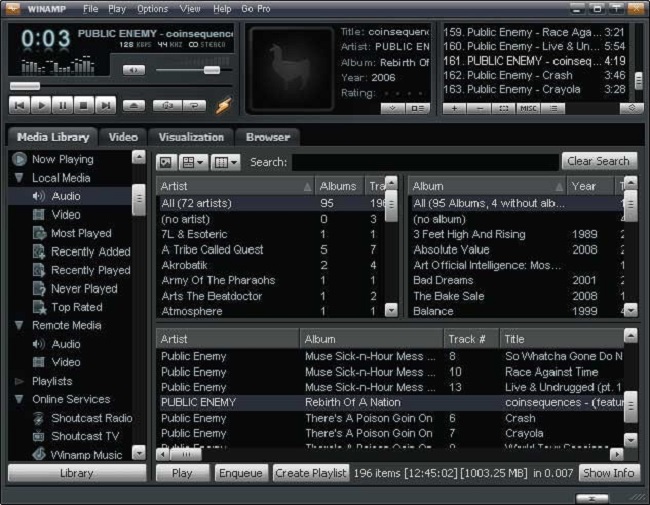Click the Library button below the sidebar

(77, 473)
